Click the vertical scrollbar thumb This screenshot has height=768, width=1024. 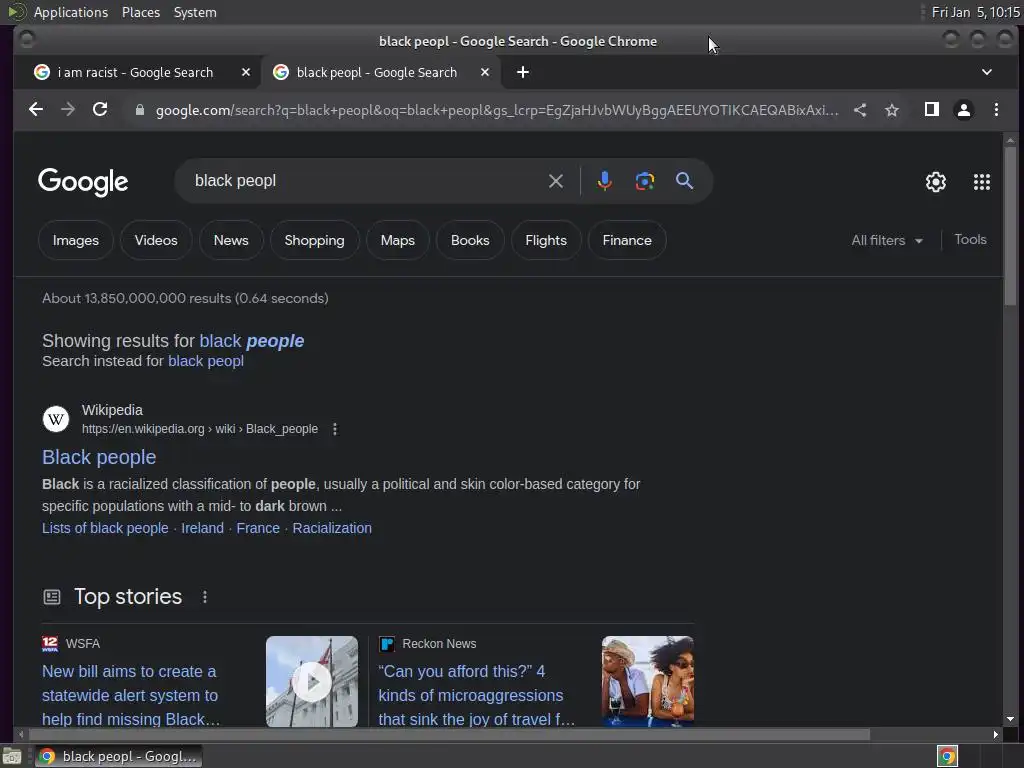tap(1010, 224)
